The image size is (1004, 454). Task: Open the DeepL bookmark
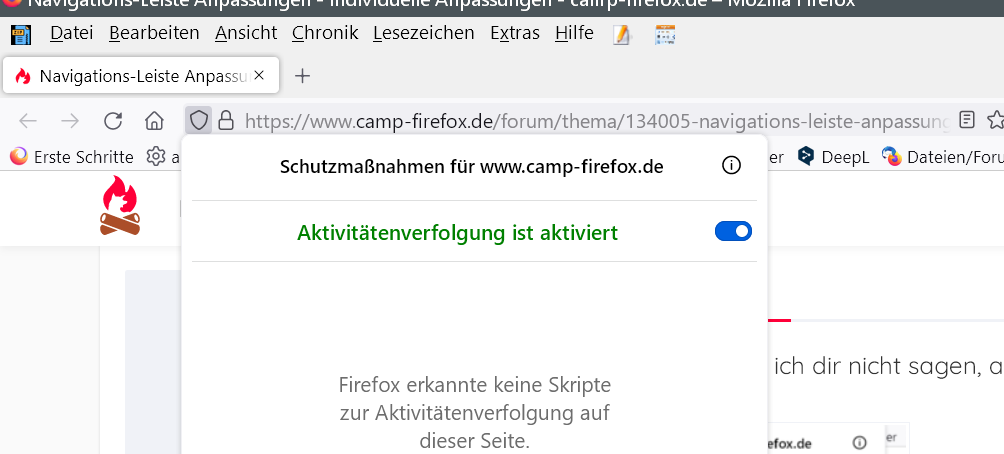pyautogui.click(x=832, y=156)
